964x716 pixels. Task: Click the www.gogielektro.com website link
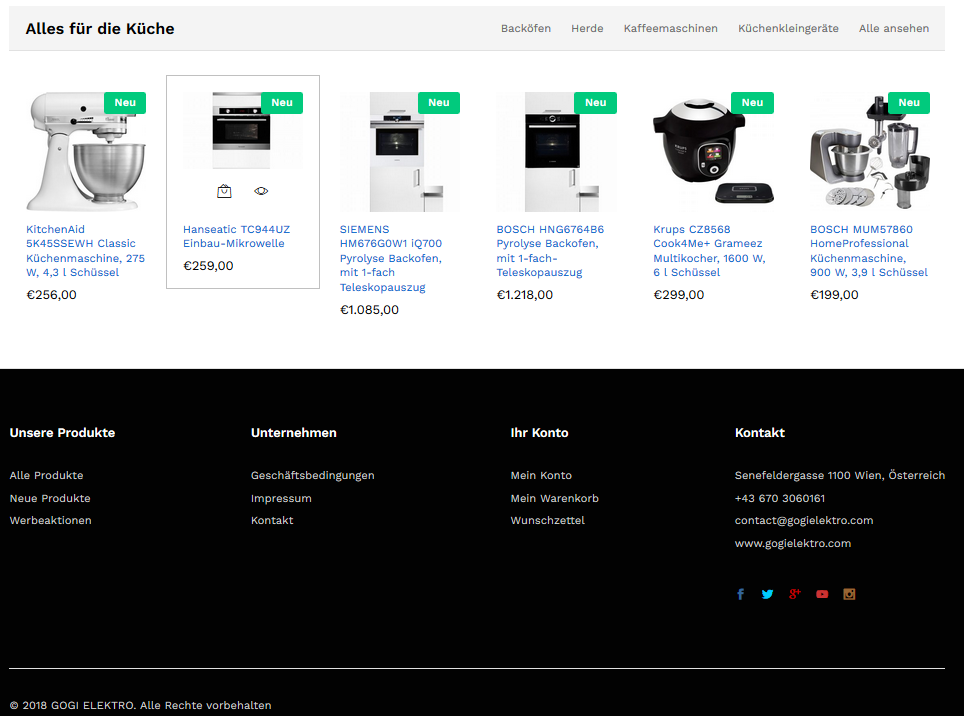792,543
